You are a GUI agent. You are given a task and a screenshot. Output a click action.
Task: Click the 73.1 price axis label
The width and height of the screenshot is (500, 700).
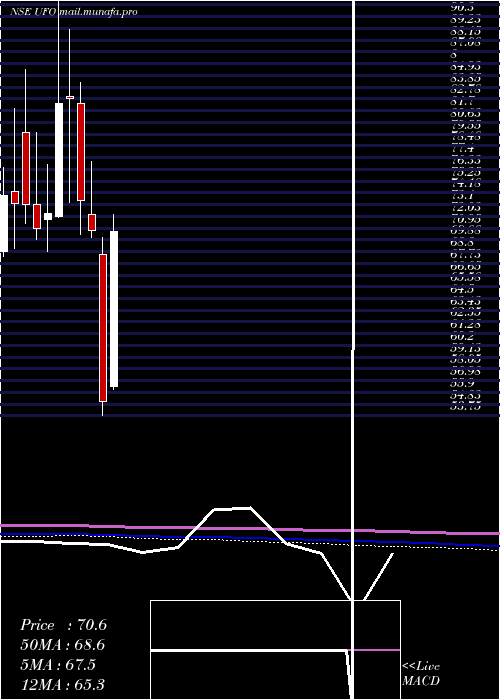[x=461, y=196]
